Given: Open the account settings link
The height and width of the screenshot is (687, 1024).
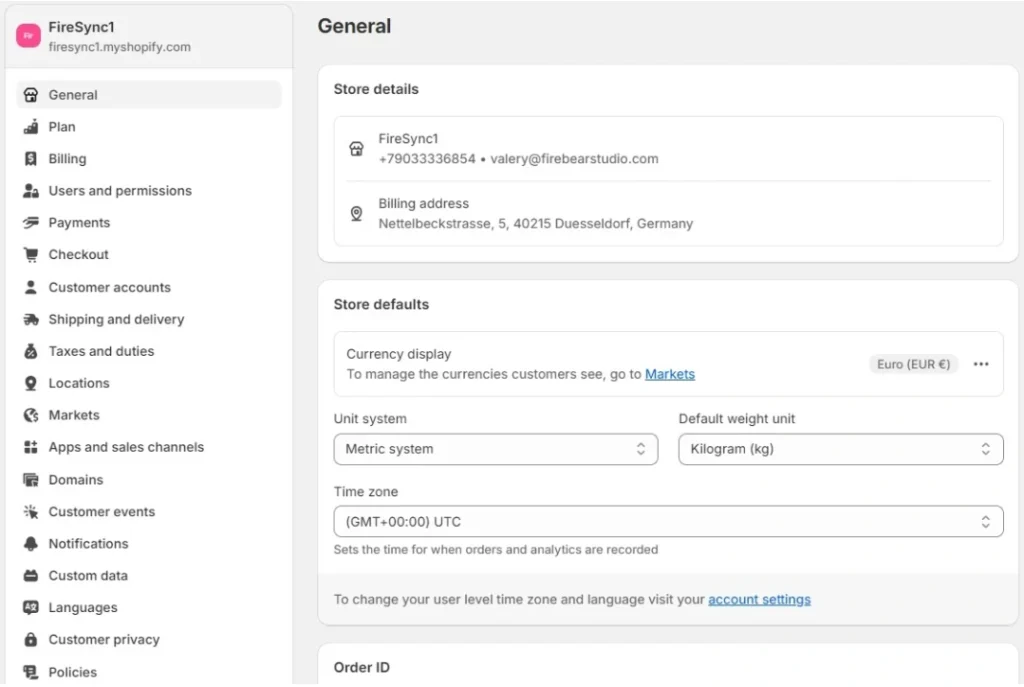Looking at the screenshot, I should 759,599.
